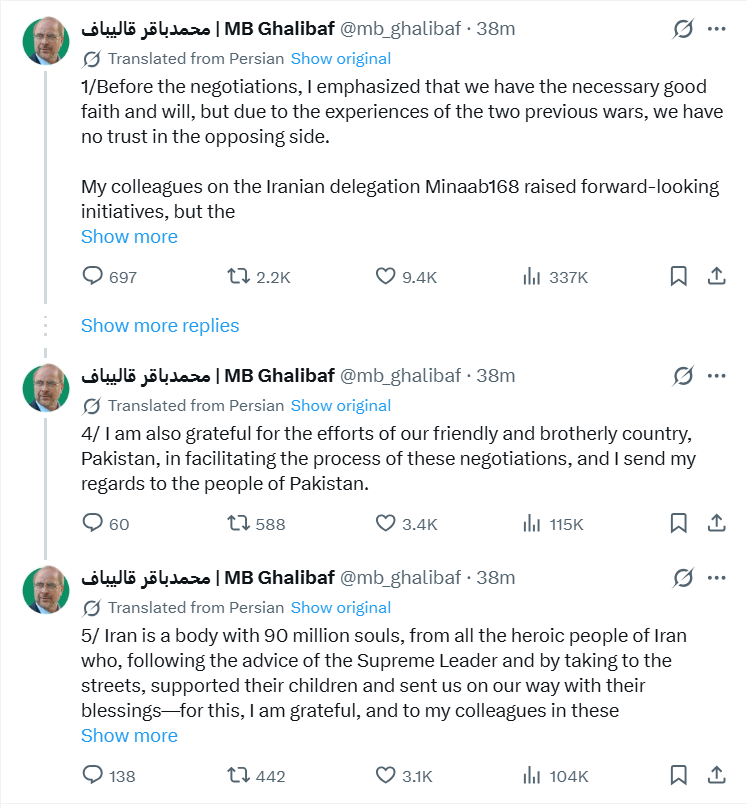747x808 pixels.
Task: View analytics showing 337K views
Action: pyautogui.click(x=532, y=276)
